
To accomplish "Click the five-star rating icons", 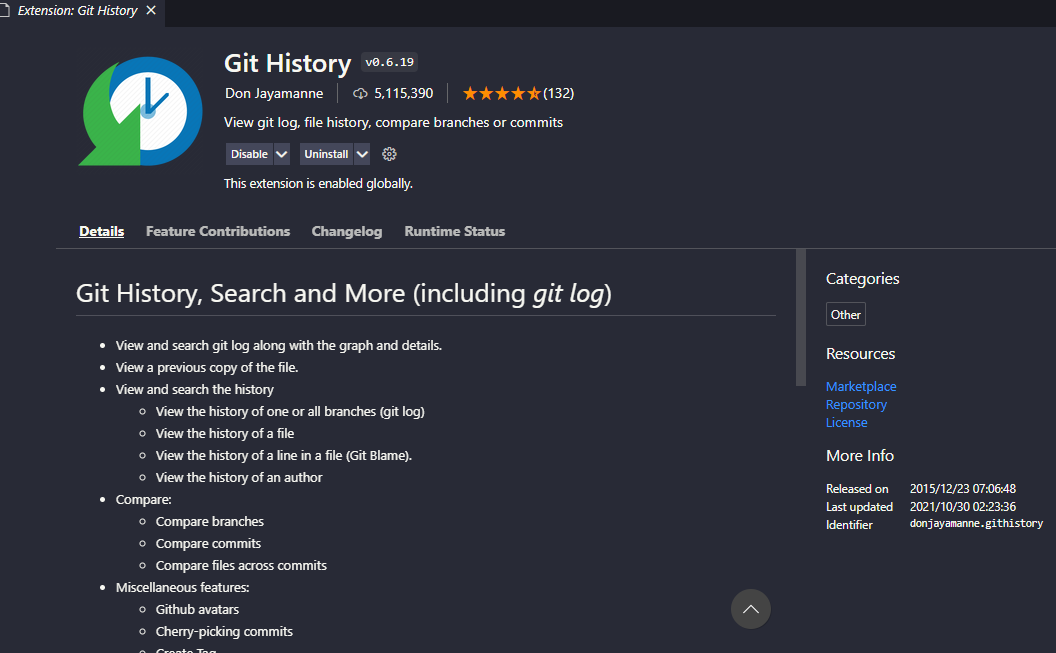I will [501, 93].
